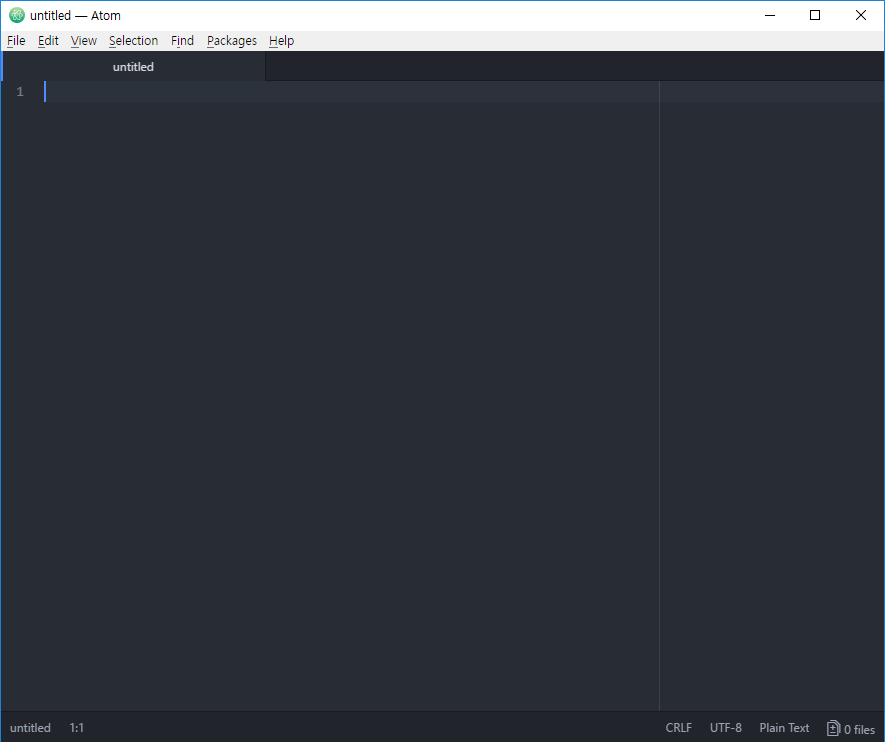The width and height of the screenshot is (885, 742).
Task: Click the untitled label in status bar
Action: click(x=30, y=728)
